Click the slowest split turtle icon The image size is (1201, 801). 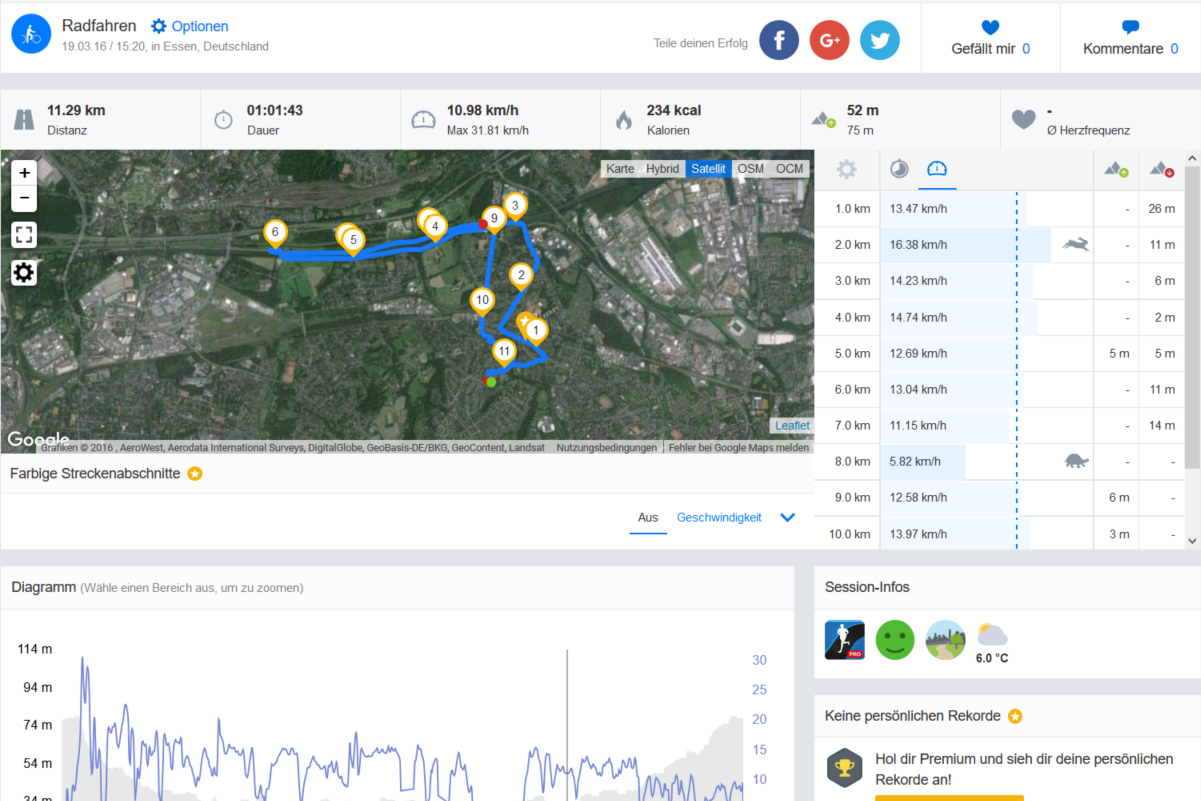pos(1077,461)
